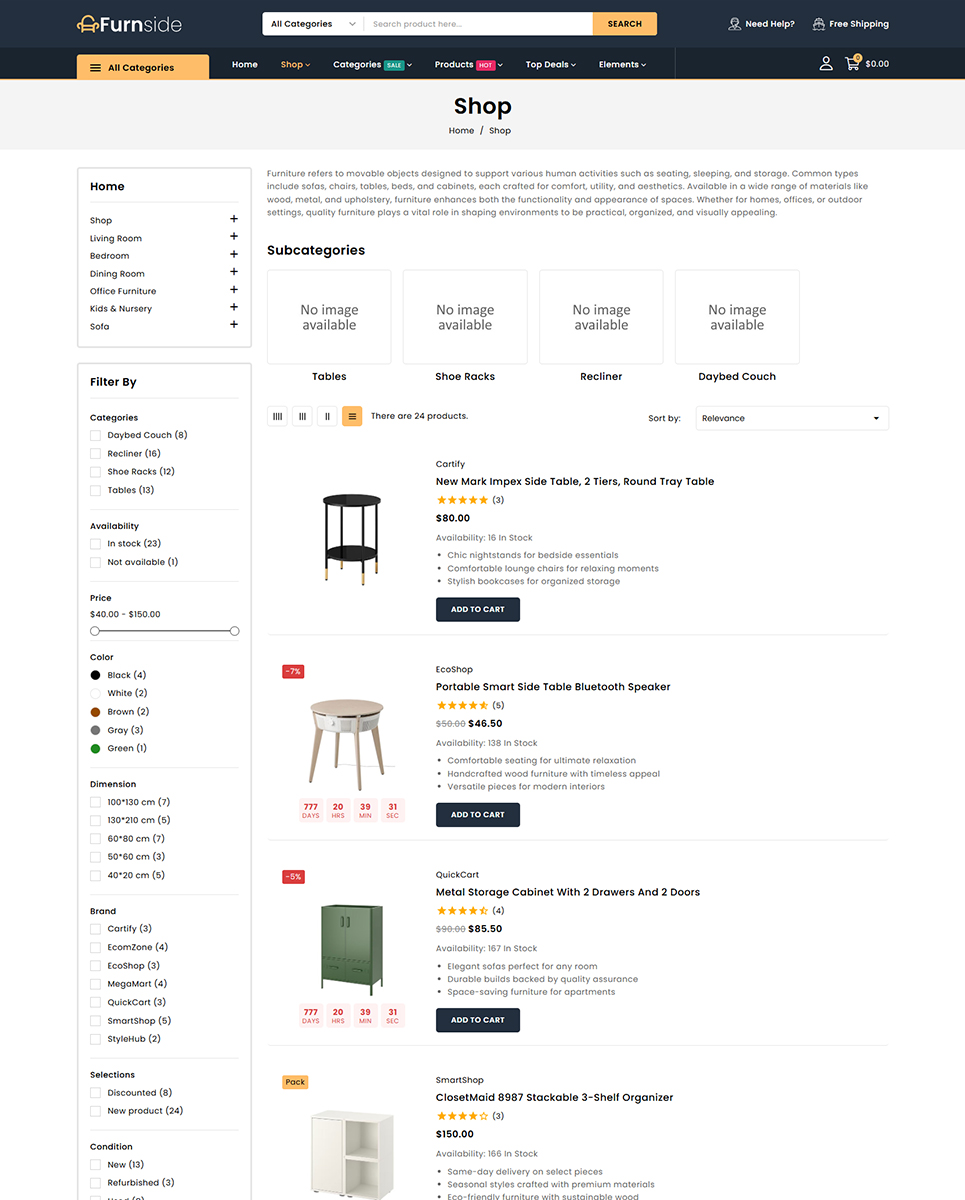The width and height of the screenshot is (965, 1200).
Task: Open the All Categories search dropdown
Action: pos(313,24)
